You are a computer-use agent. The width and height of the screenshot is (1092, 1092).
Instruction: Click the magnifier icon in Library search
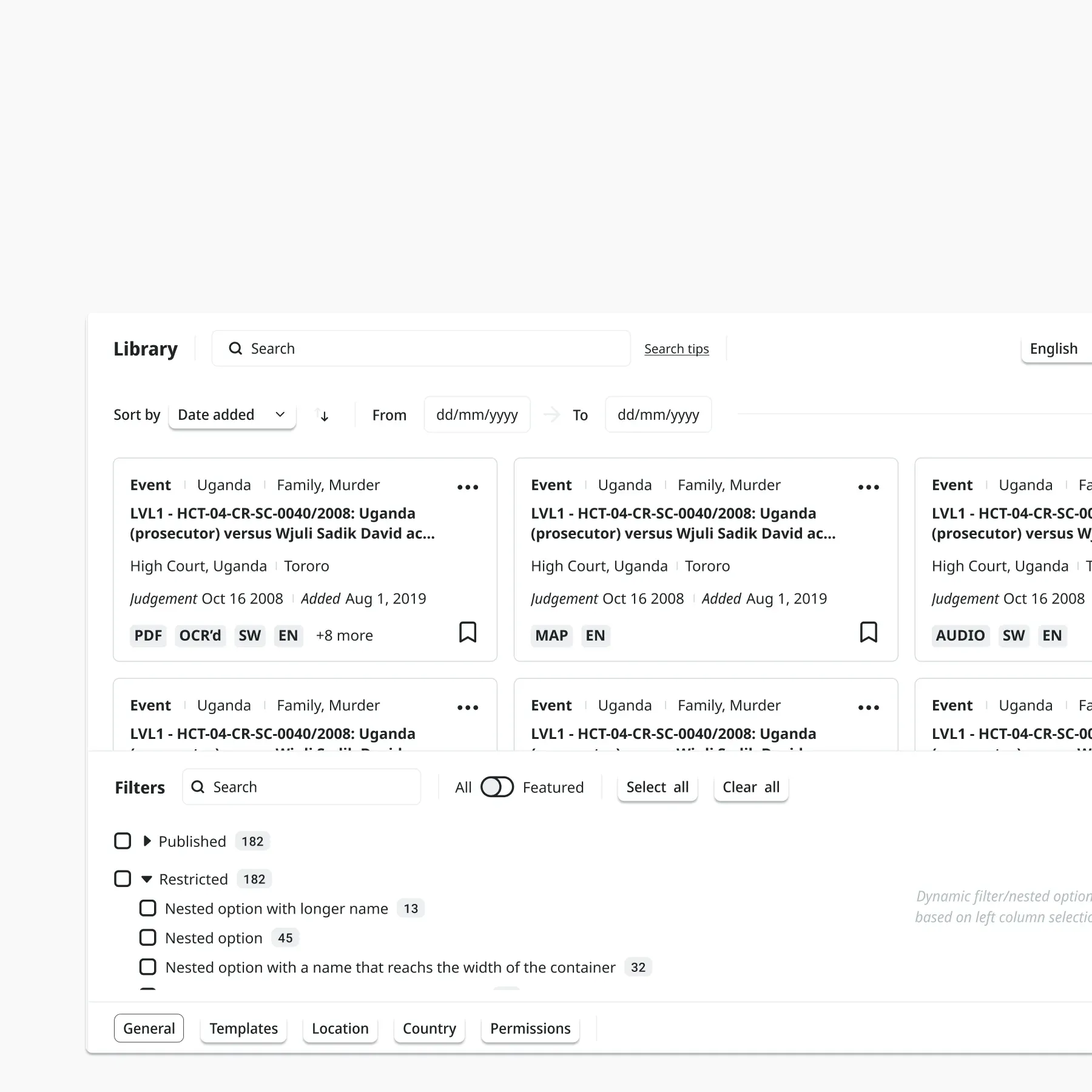point(235,348)
